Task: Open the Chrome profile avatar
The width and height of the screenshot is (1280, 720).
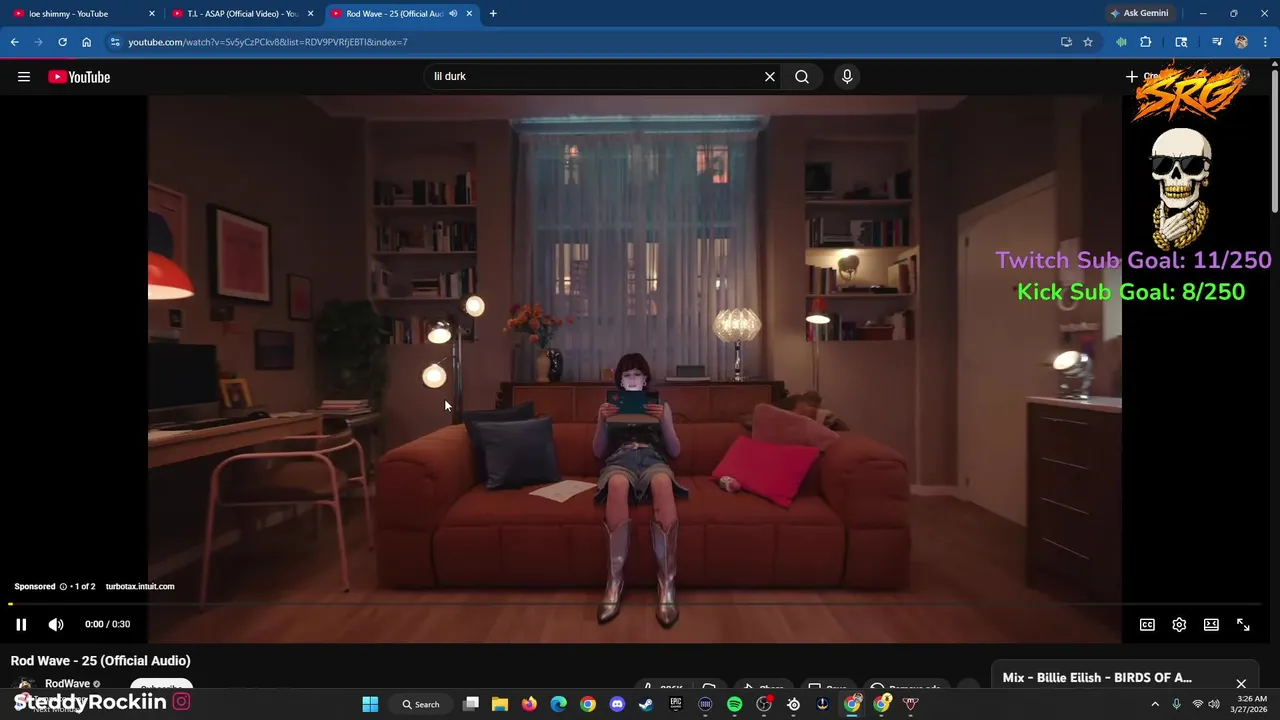Action: [x=1241, y=42]
